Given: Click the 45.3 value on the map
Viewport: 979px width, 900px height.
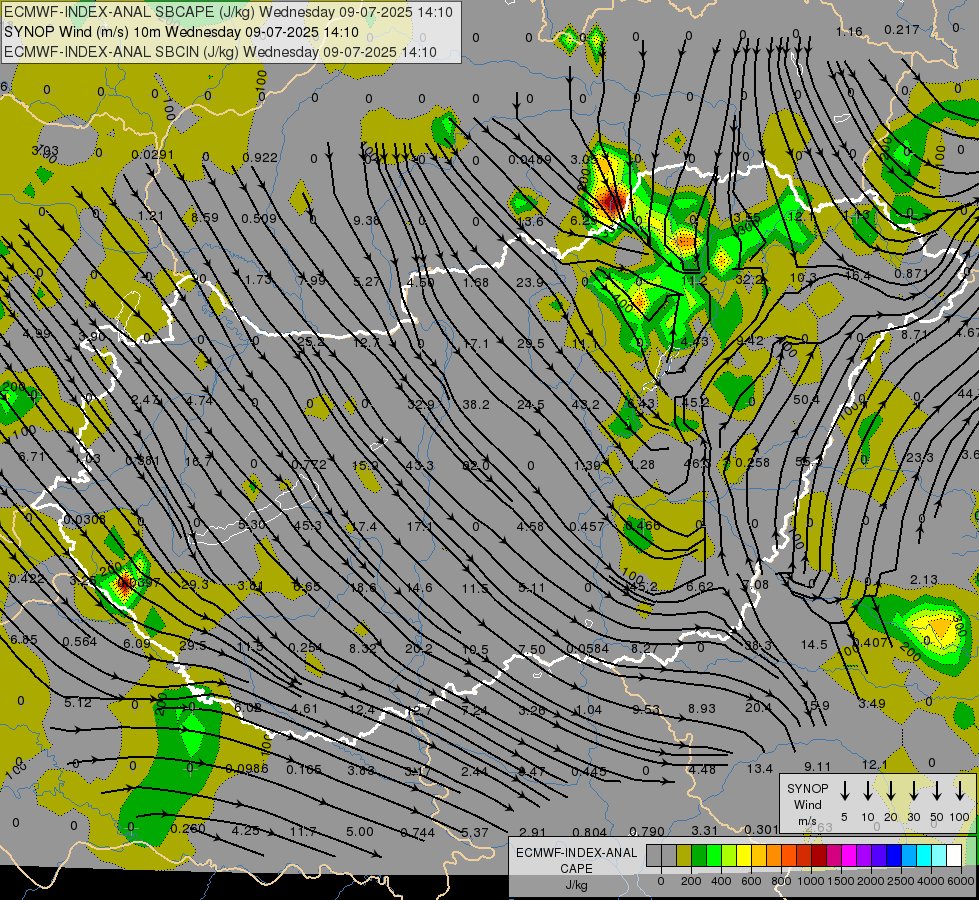Looking at the screenshot, I should pyautogui.click(x=308, y=526).
